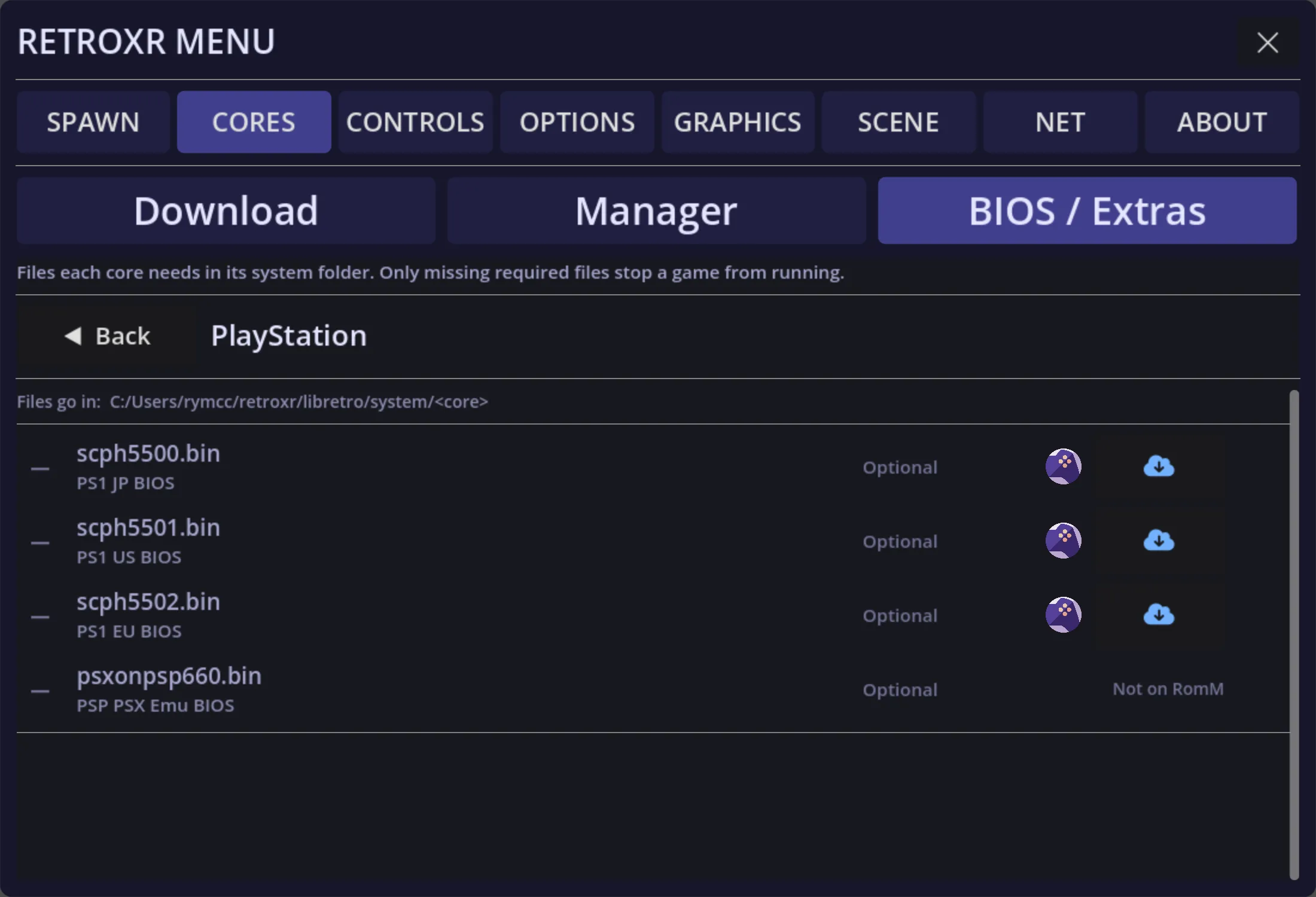Click the Not on RomM label
Viewport: 1316px width, 897px height.
[1168, 689]
